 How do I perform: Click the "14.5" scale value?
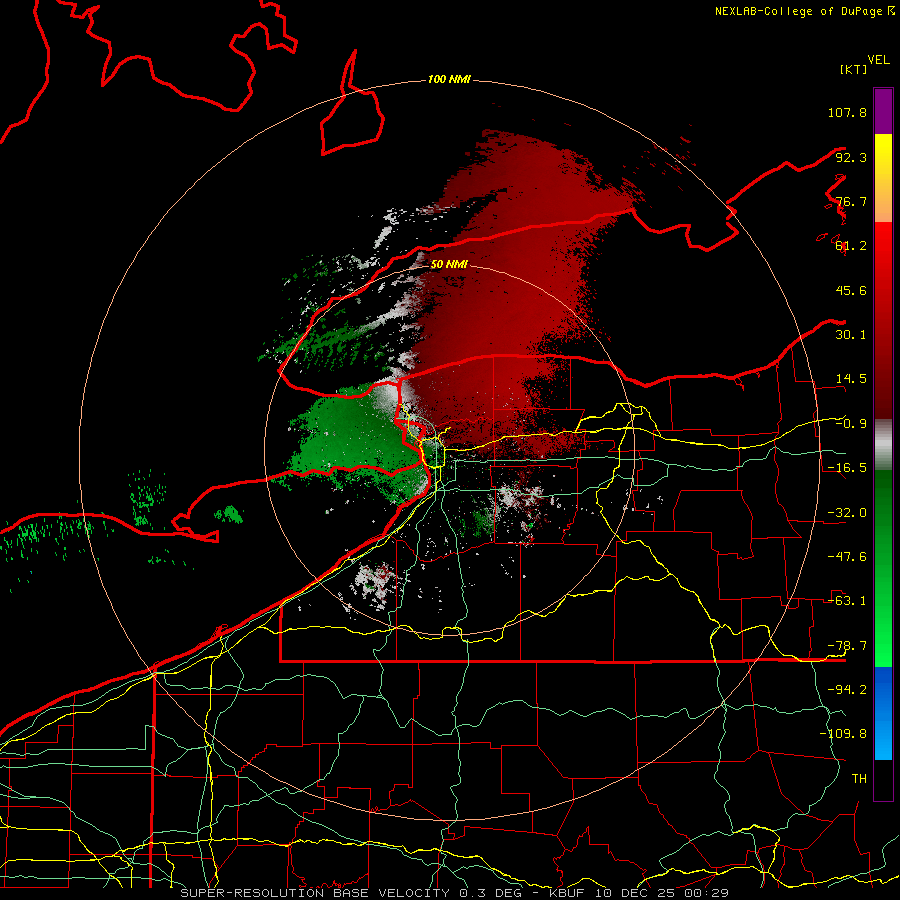click(x=851, y=379)
